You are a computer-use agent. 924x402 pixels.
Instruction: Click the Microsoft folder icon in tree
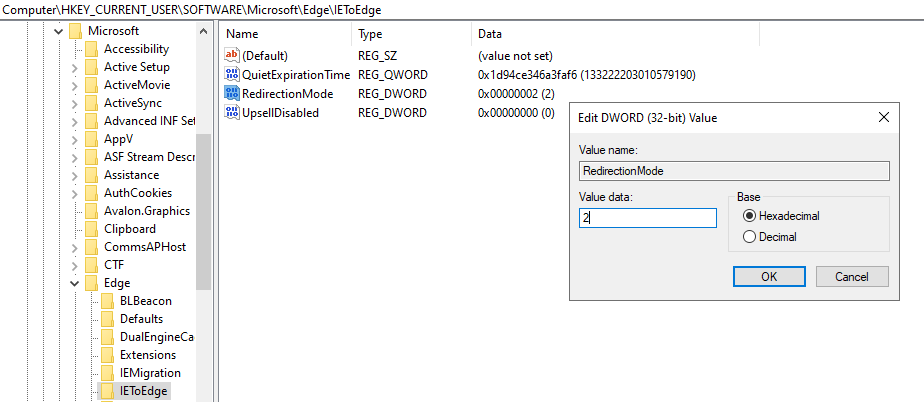pos(75,31)
